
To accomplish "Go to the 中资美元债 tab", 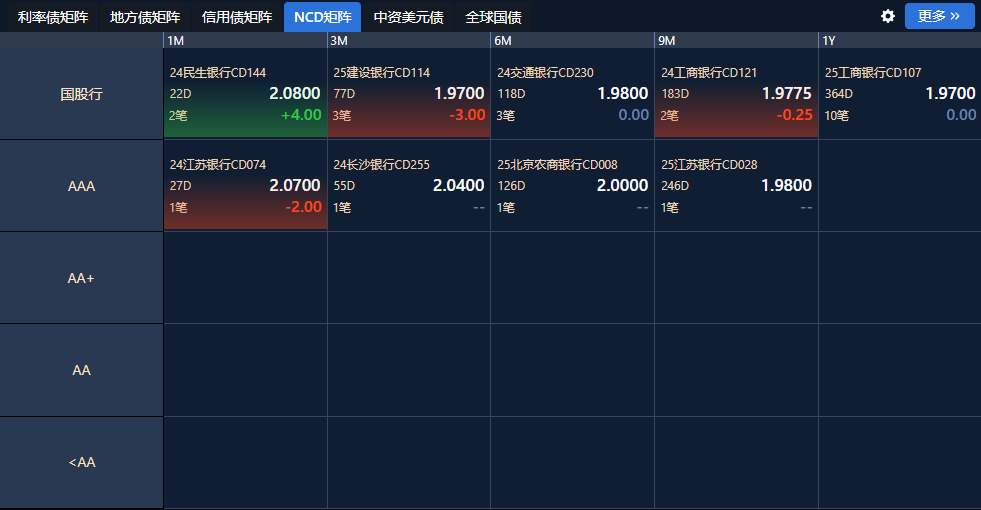I will [x=408, y=17].
